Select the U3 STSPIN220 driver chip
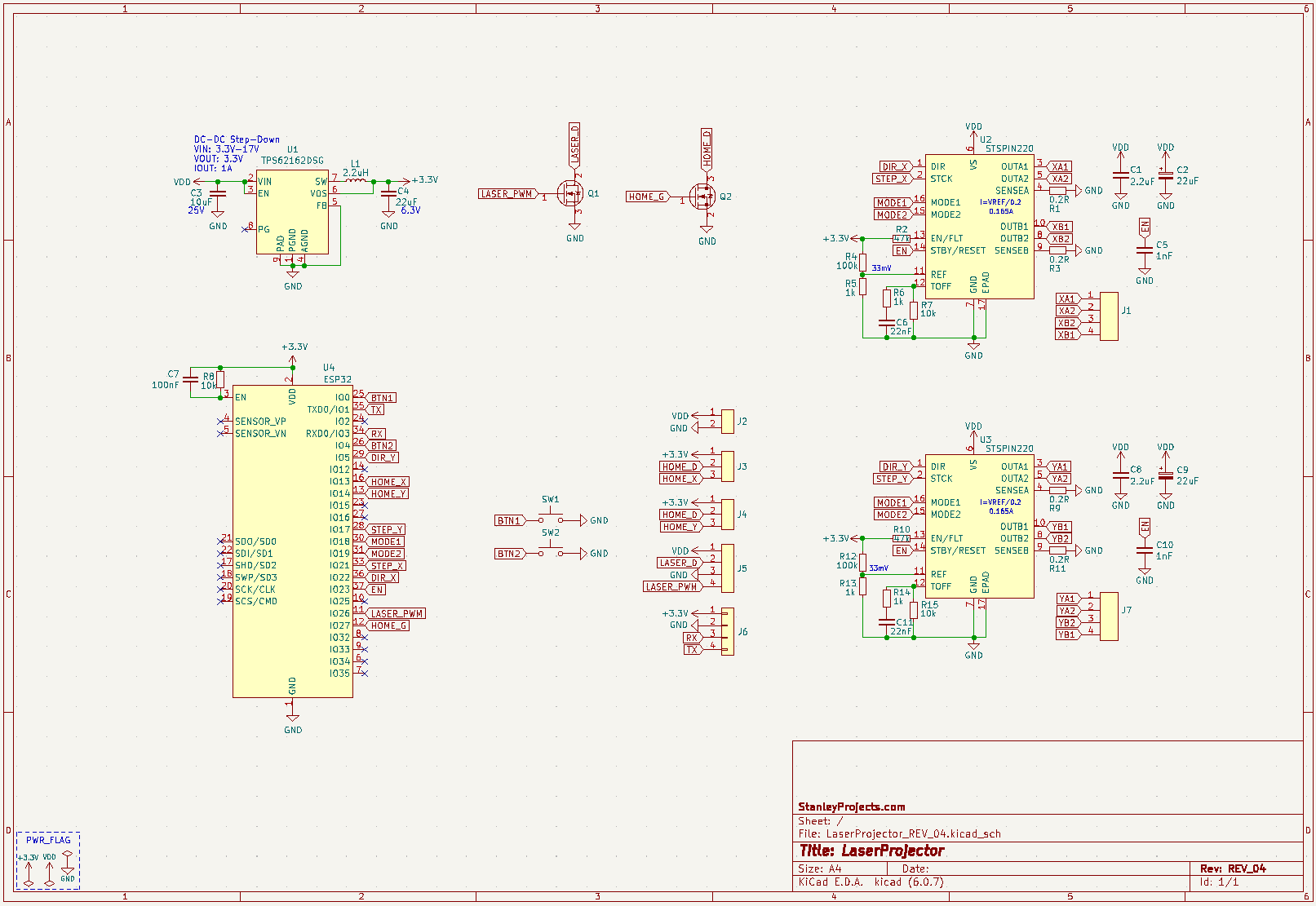Screen dimensions: 1316x906 coord(979,524)
